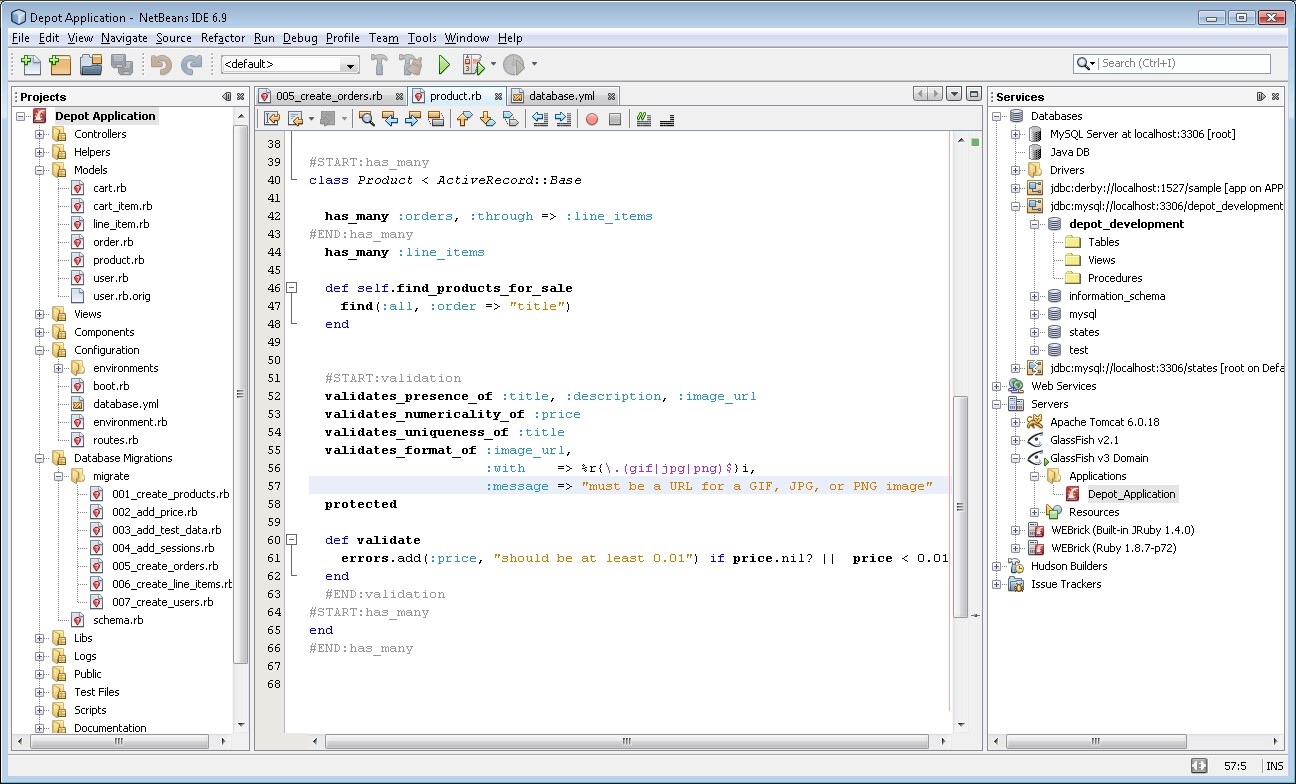Open the Refactor menu
Viewport: 1296px width, 784px height.
click(222, 38)
